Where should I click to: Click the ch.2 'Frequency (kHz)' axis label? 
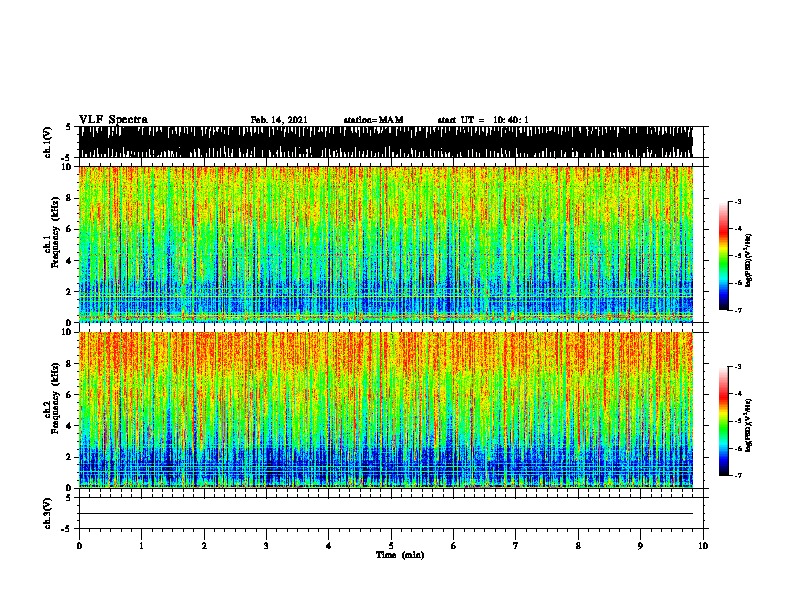click(55, 398)
